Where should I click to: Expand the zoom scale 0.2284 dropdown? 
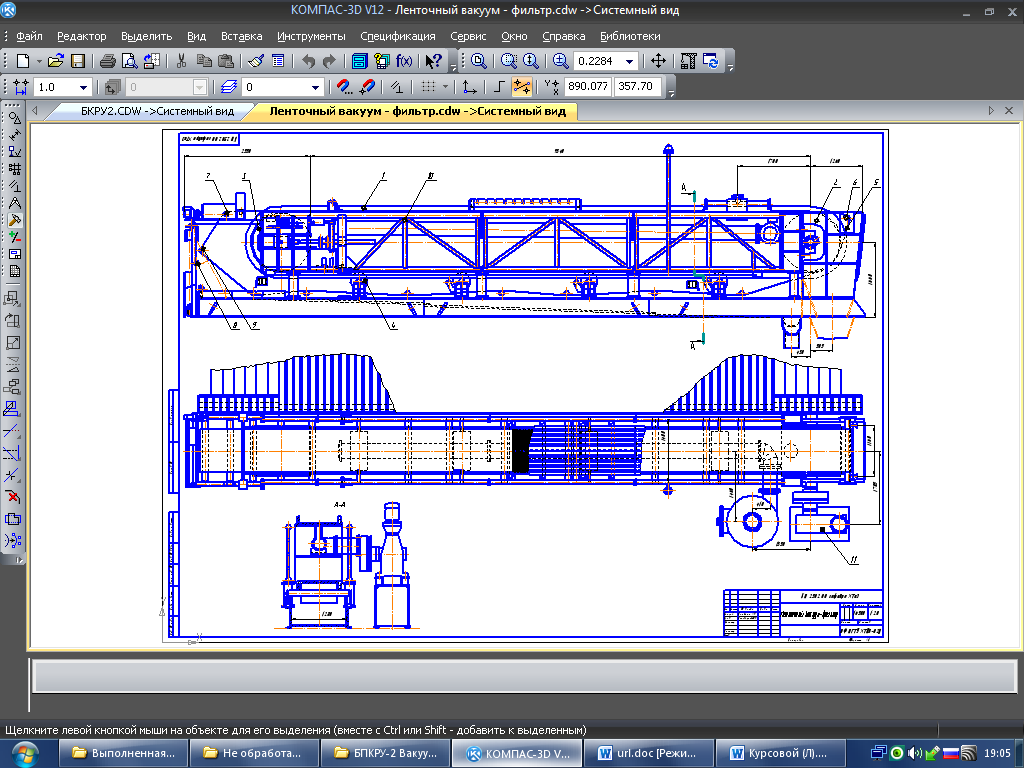pyautogui.click(x=630, y=61)
